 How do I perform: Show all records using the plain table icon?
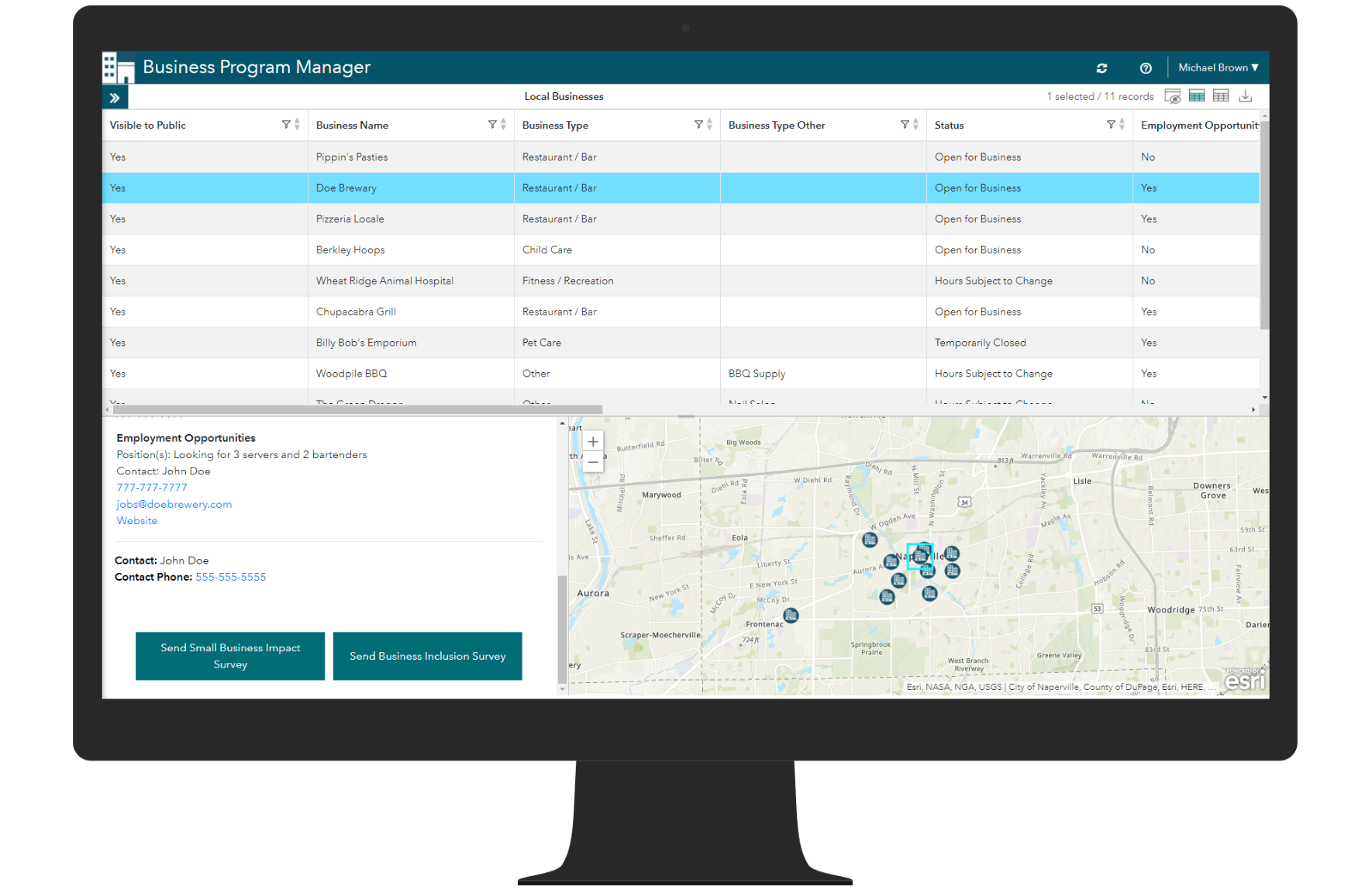click(x=1222, y=95)
